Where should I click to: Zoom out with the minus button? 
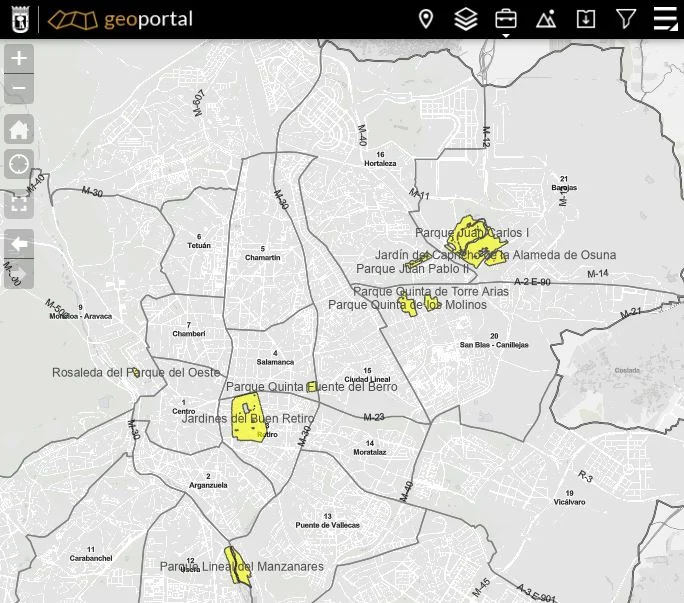click(x=19, y=89)
